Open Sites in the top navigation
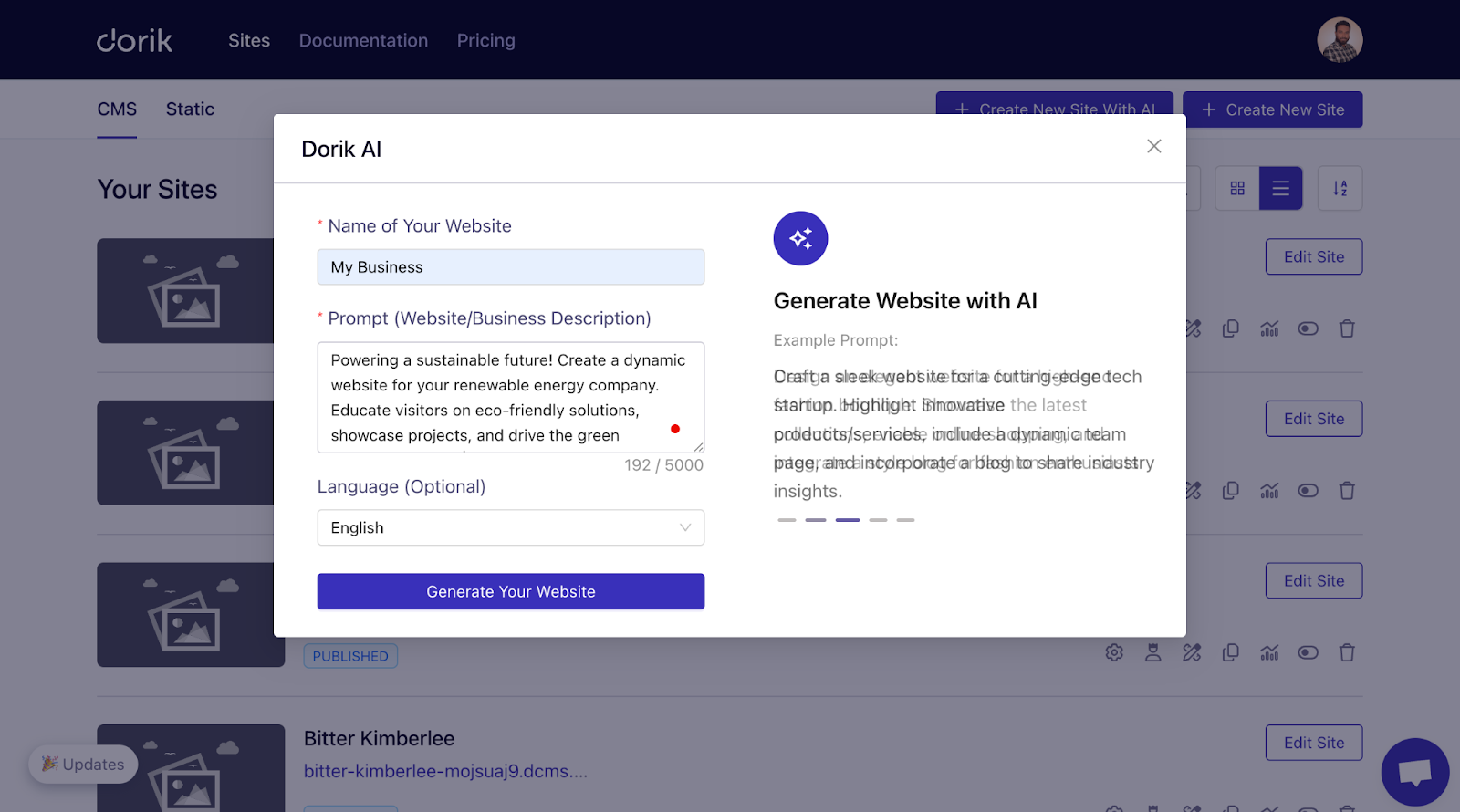 [x=249, y=40]
